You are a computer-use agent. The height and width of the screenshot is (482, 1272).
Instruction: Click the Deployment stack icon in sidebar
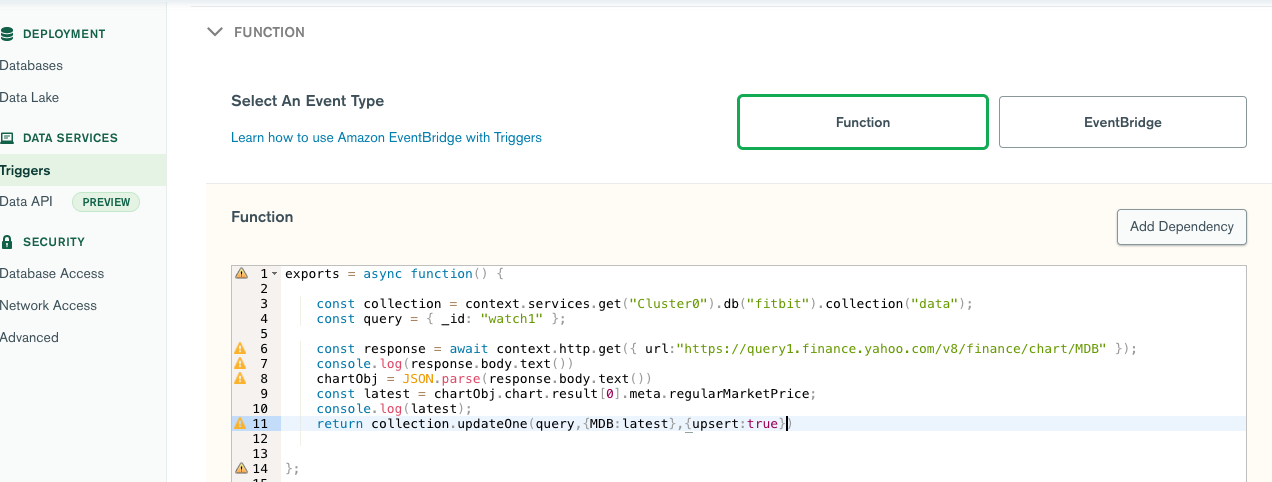7,34
